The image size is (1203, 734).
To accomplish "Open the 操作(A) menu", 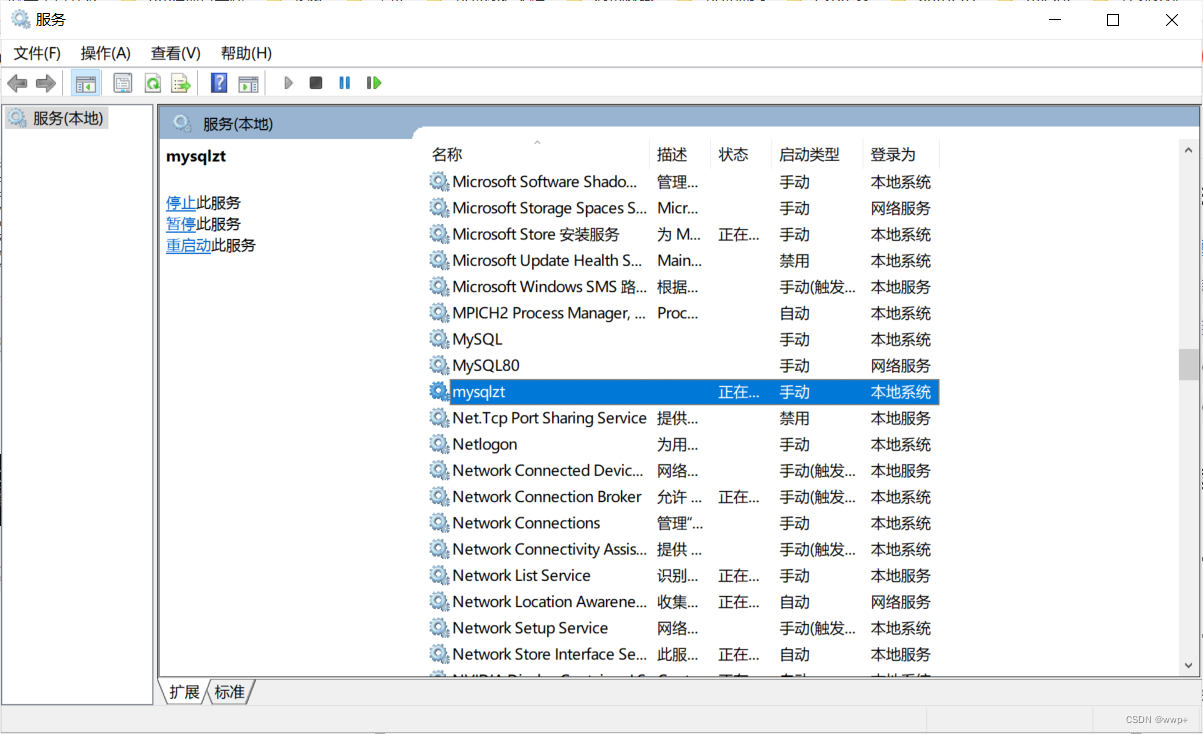I will (106, 53).
